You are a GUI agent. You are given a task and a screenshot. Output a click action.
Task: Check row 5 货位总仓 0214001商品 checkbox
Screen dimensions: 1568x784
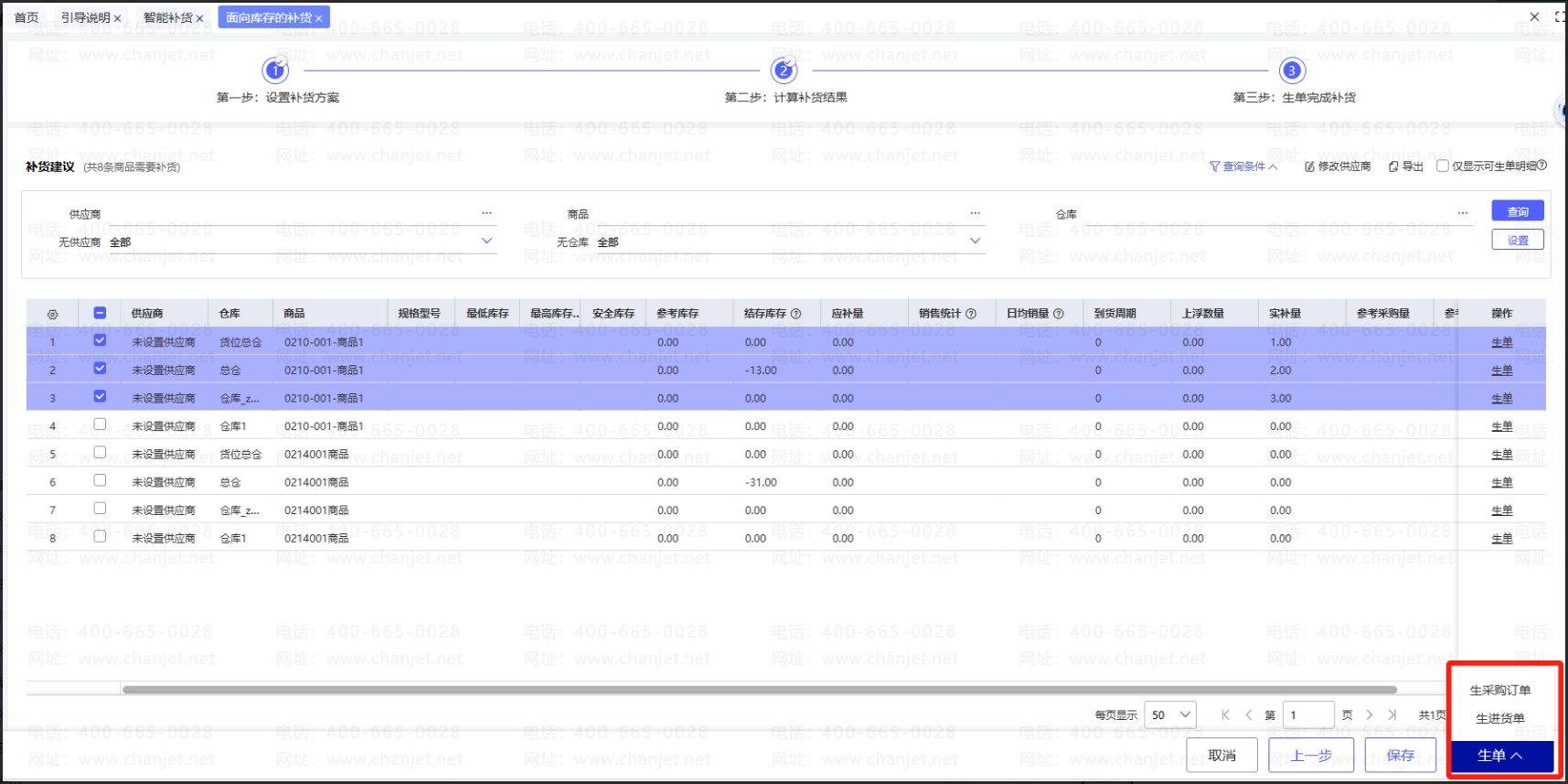pyautogui.click(x=100, y=452)
